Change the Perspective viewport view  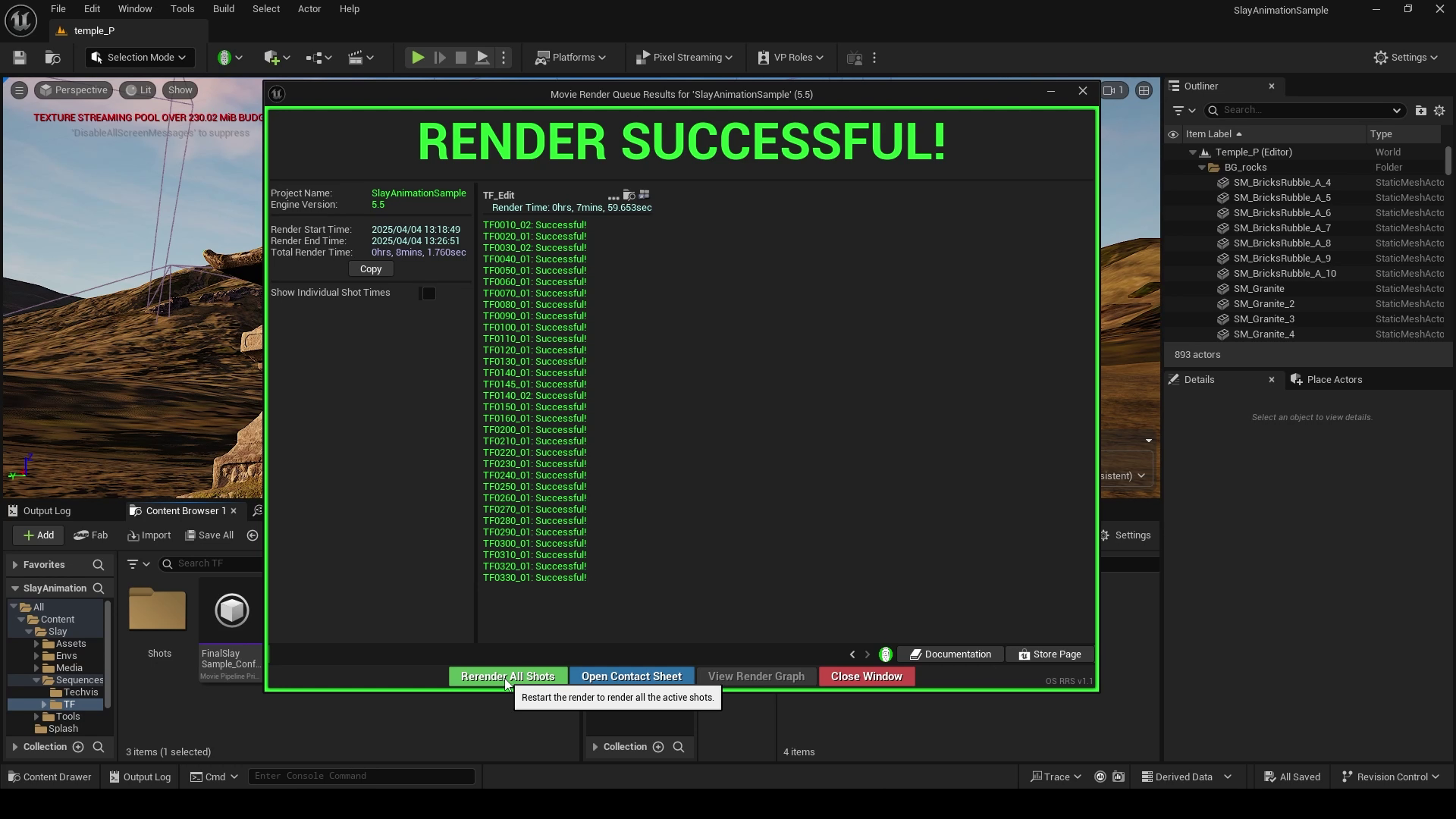73,90
